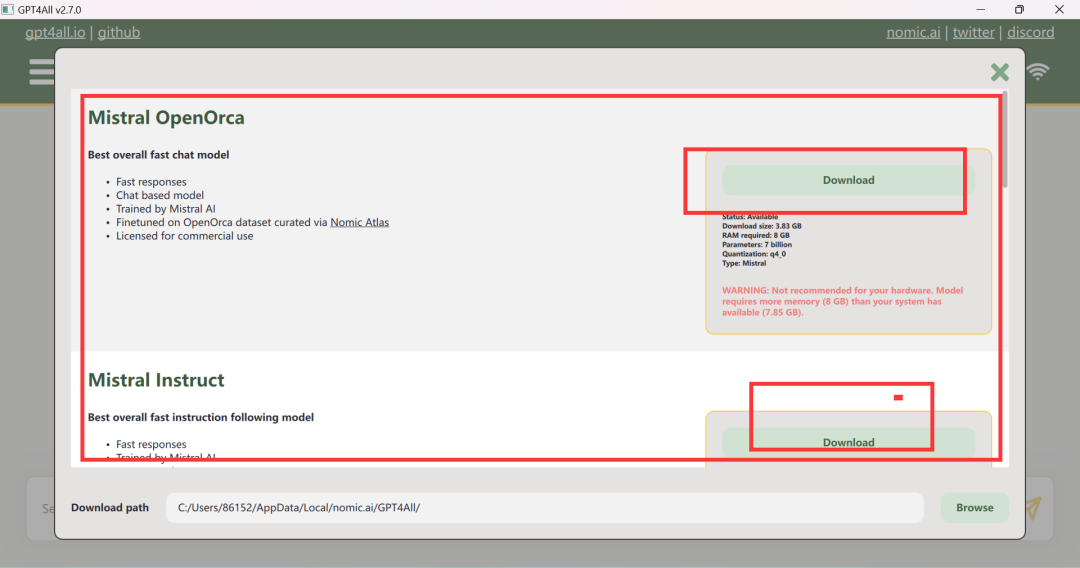
Task: Click the network status wifi icon
Action: [1038, 72]
